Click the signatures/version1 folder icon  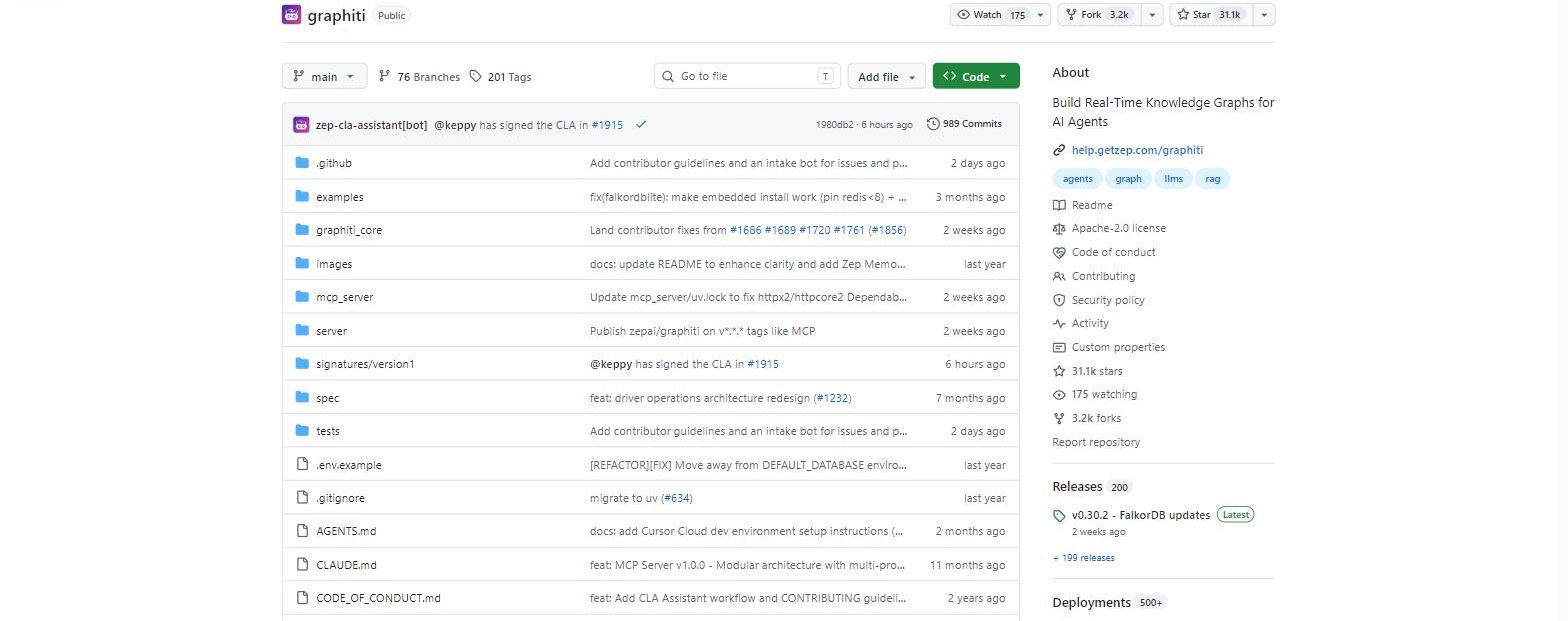click(302, 364)
